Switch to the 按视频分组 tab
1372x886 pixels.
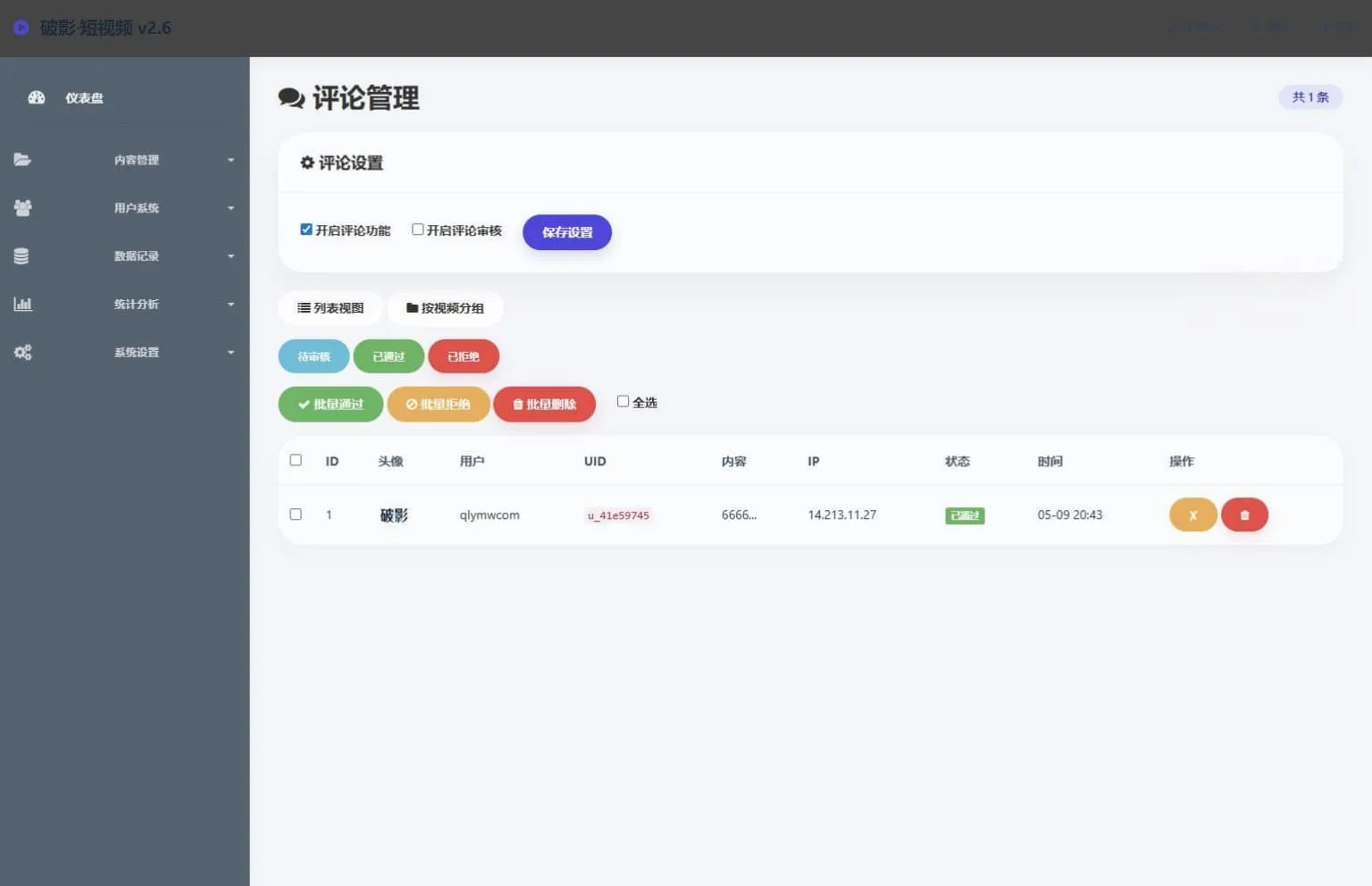pos(445,308)
